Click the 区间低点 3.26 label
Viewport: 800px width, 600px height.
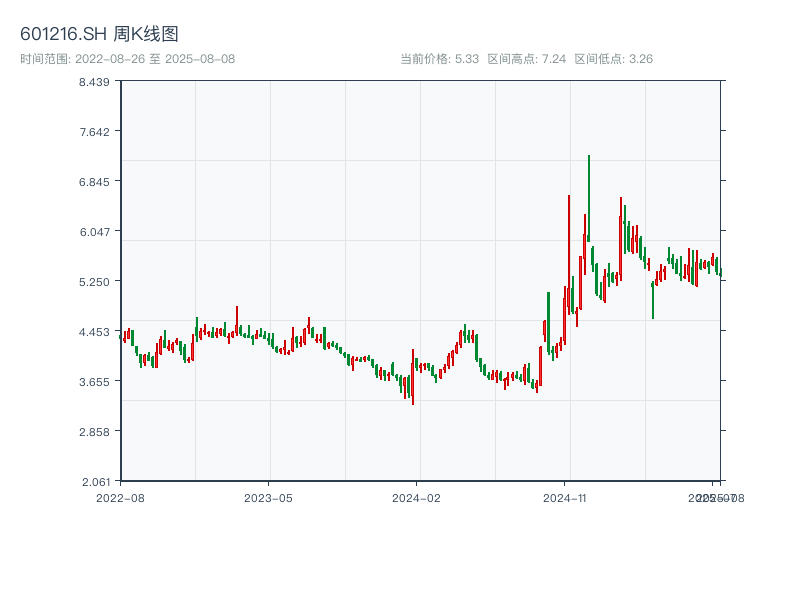point(613,59)
